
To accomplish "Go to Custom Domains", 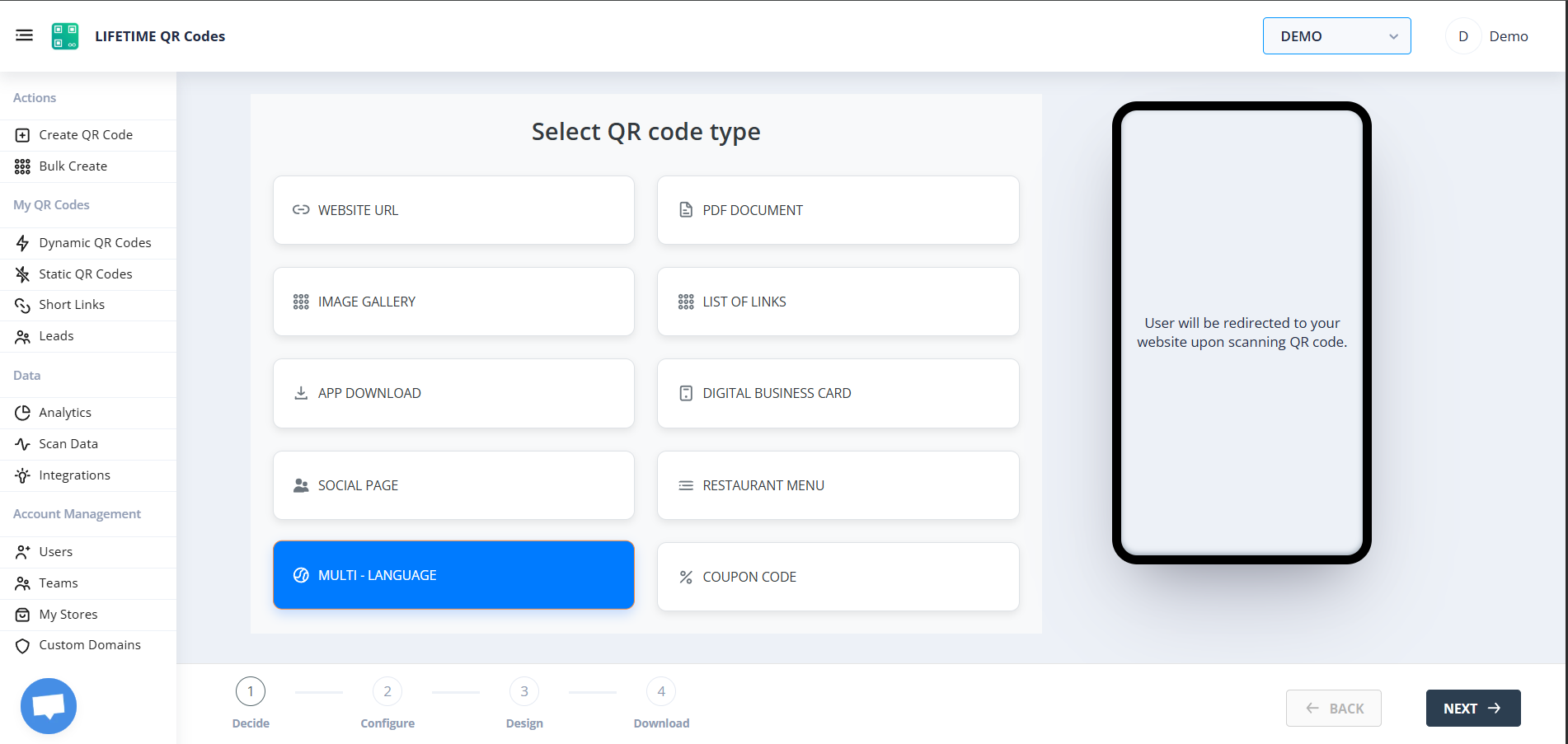I will click(90, 644).
